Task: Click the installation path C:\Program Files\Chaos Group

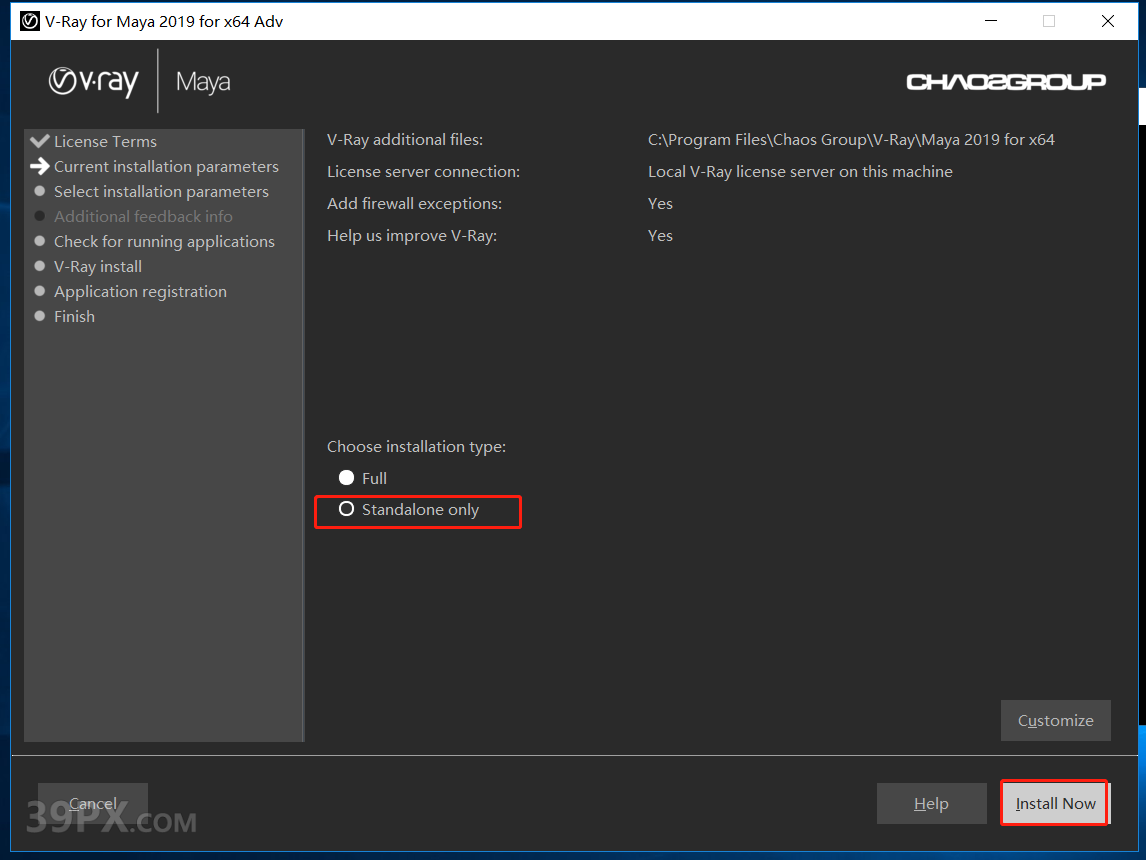Action: tap(851, 140)
